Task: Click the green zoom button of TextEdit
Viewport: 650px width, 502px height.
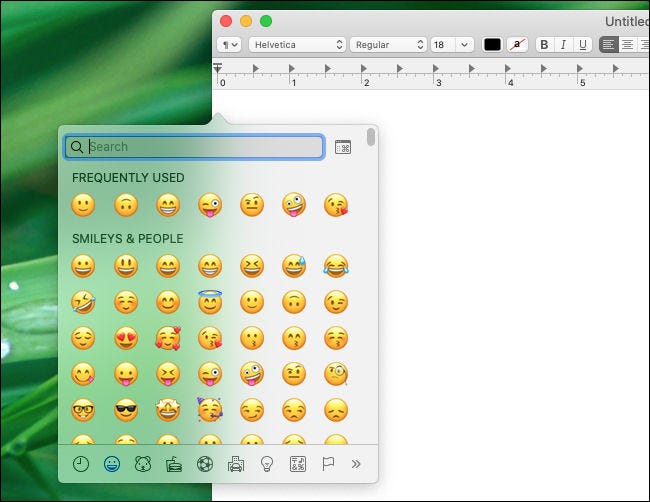Action: (x=266, y=21)
